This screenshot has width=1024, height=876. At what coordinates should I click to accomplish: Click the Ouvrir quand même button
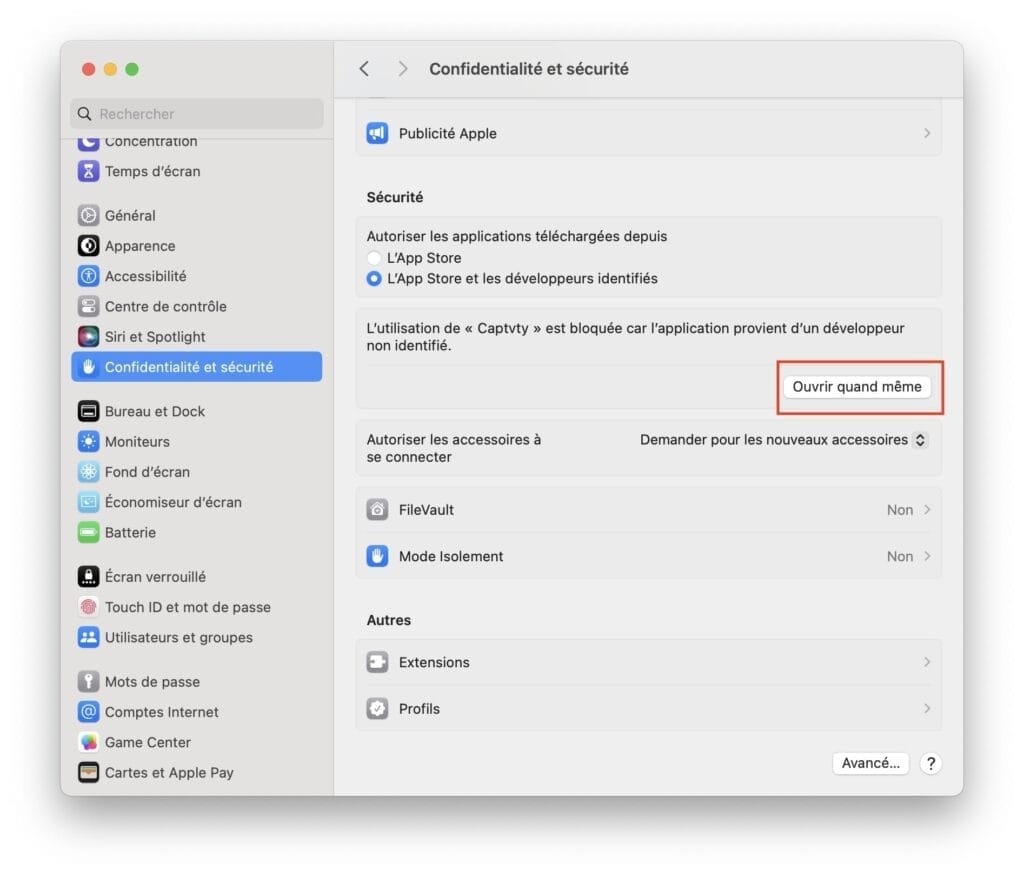[858, 386]
